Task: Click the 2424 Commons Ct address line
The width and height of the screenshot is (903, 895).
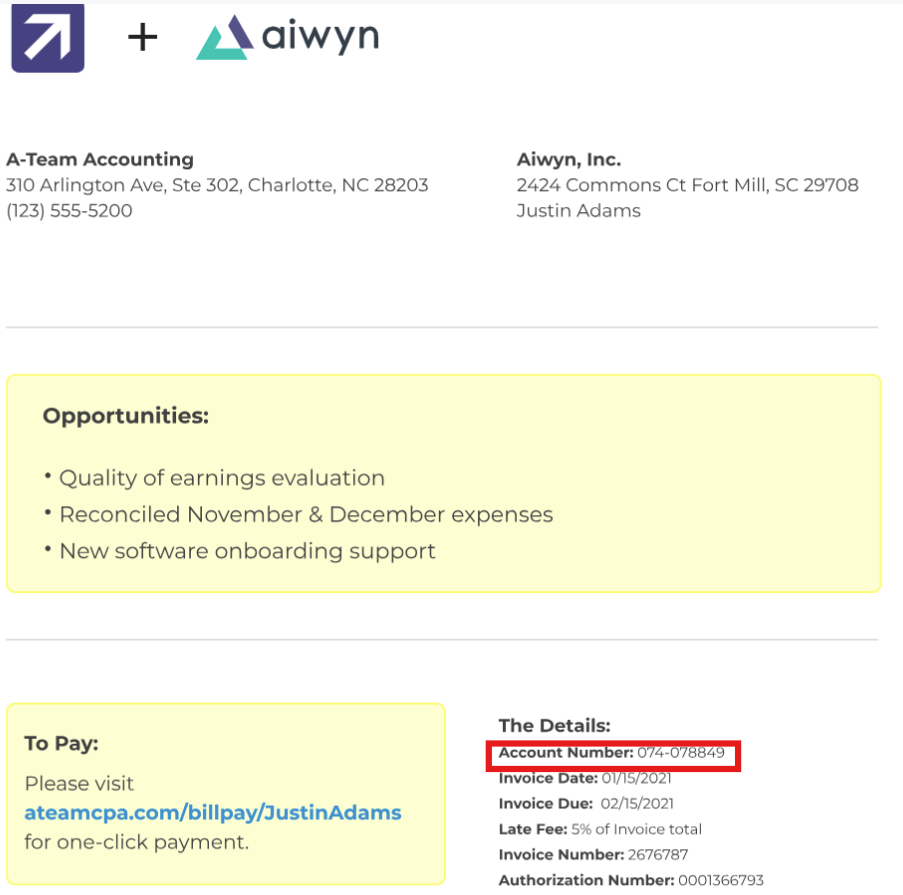Action: tap(688, 185)
